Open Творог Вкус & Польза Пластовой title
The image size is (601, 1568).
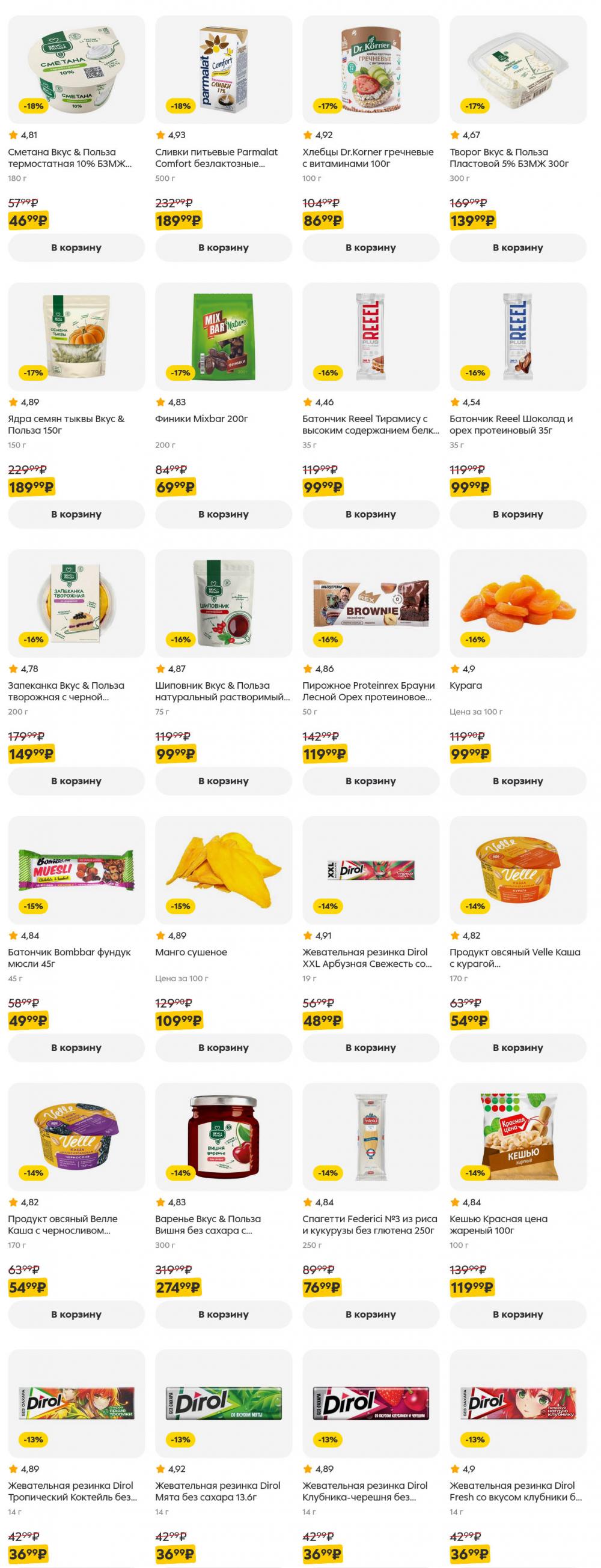coord(509,158)
